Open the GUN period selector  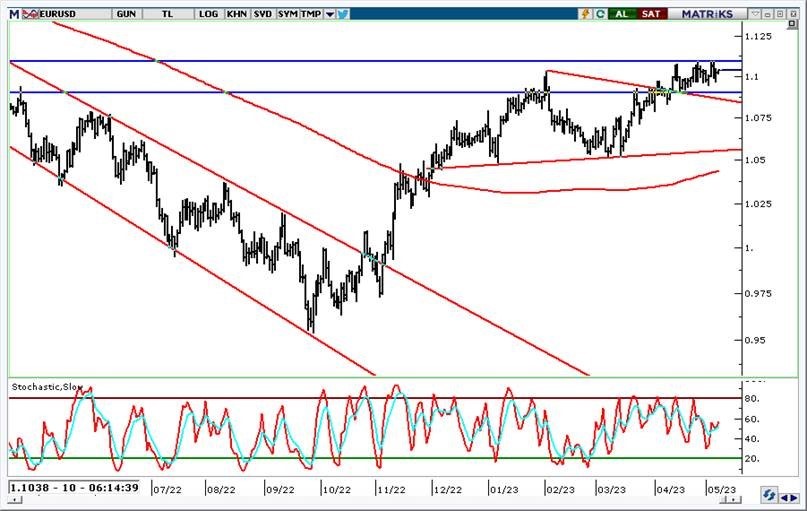pos(127,14)
